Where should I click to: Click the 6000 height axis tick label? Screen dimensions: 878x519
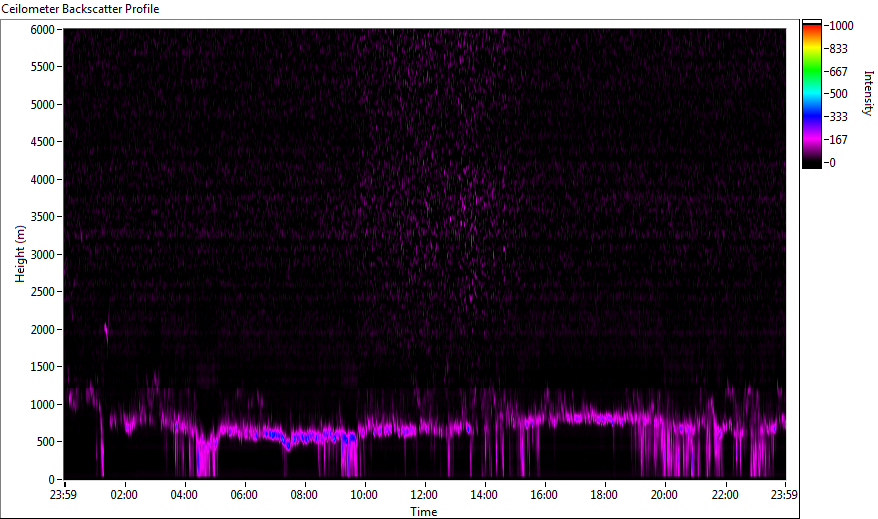(43, 30)
